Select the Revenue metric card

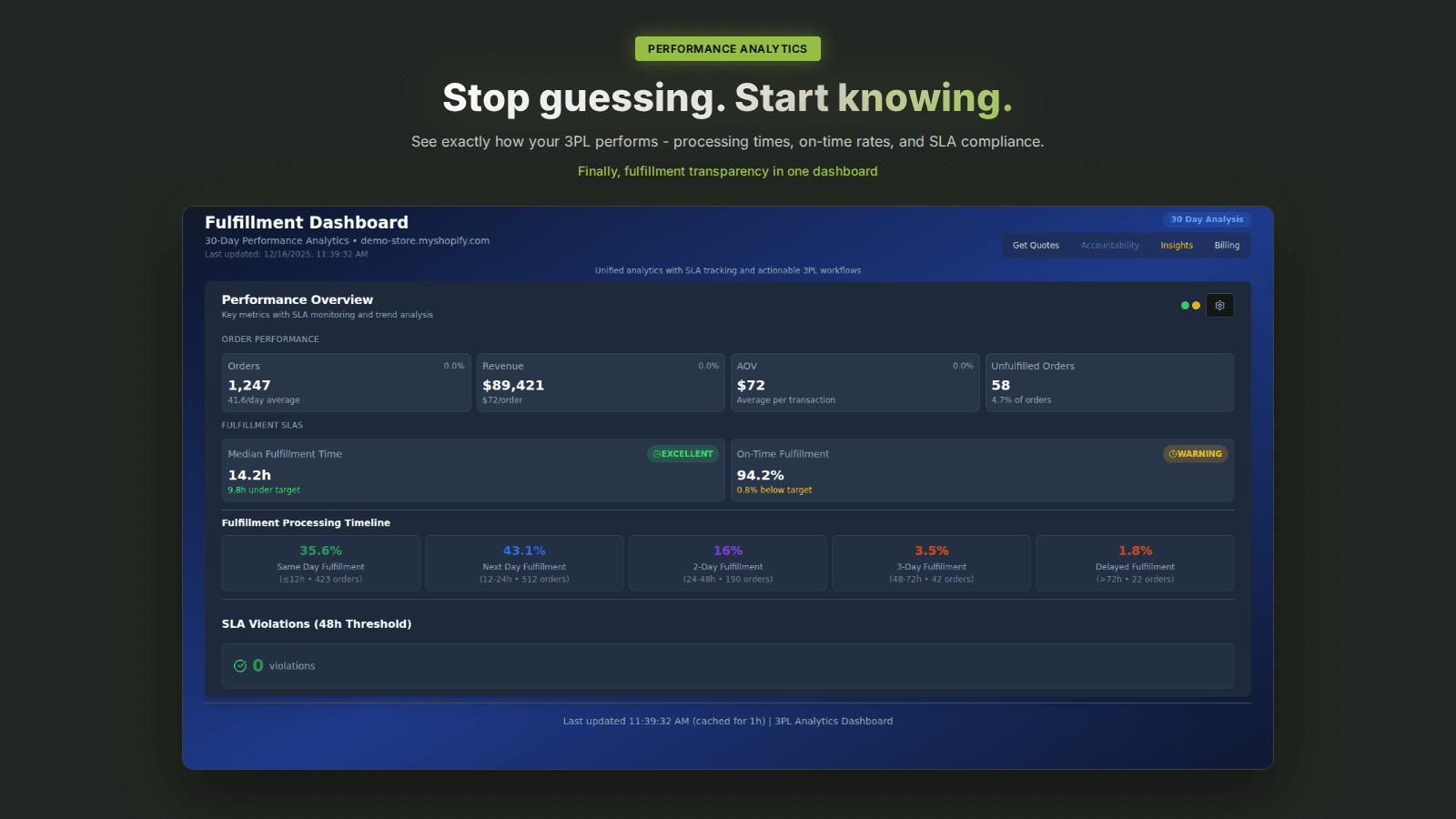pos(601,382)
